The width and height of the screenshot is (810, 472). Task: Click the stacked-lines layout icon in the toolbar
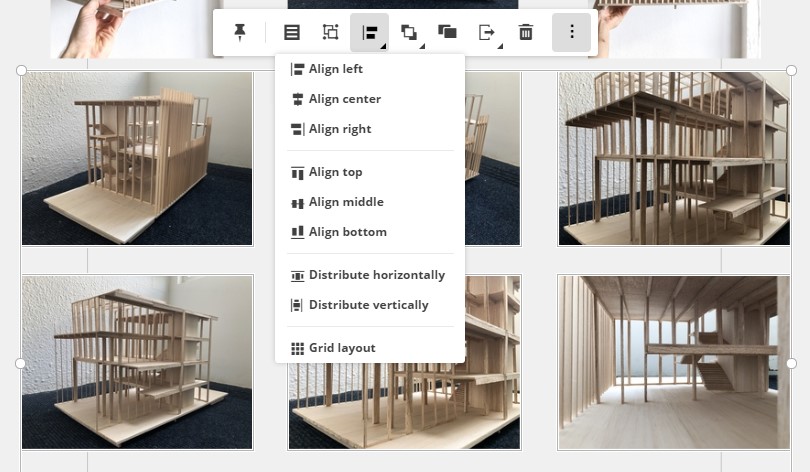click(291, 32)
